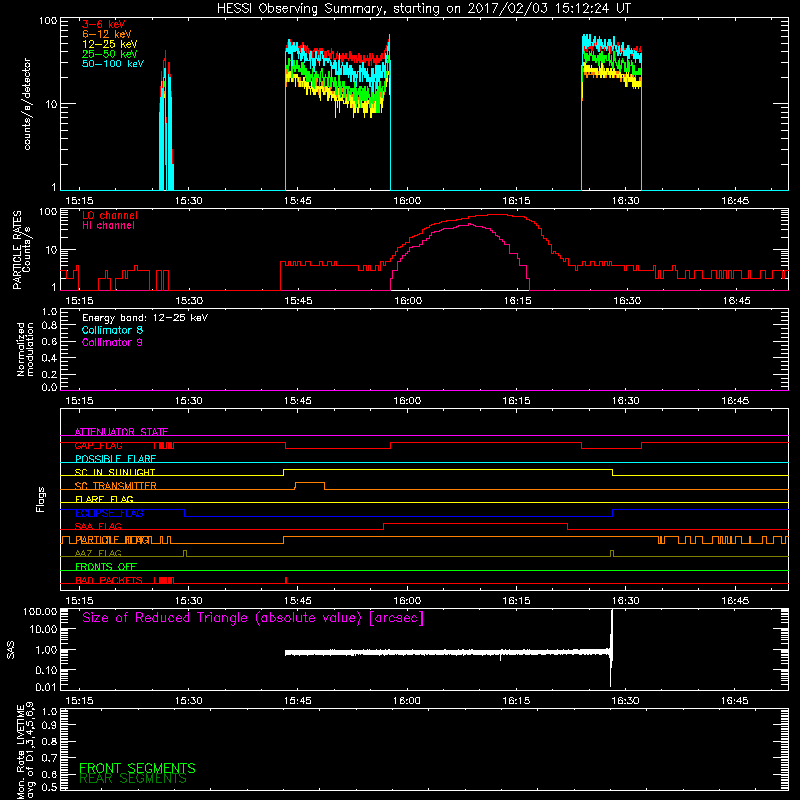Click the "FRONT SEGMENTS" livetime legend label

137,768
